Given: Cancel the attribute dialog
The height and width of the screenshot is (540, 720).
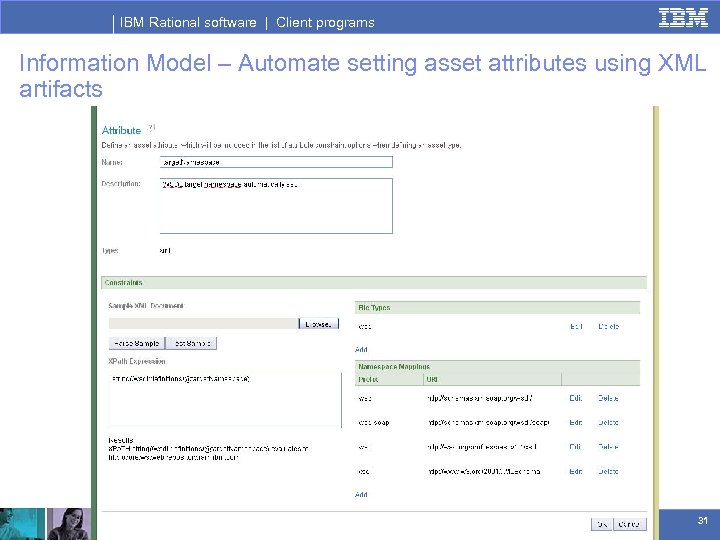Looking at the screenshot, I should [x=629, y=523].
